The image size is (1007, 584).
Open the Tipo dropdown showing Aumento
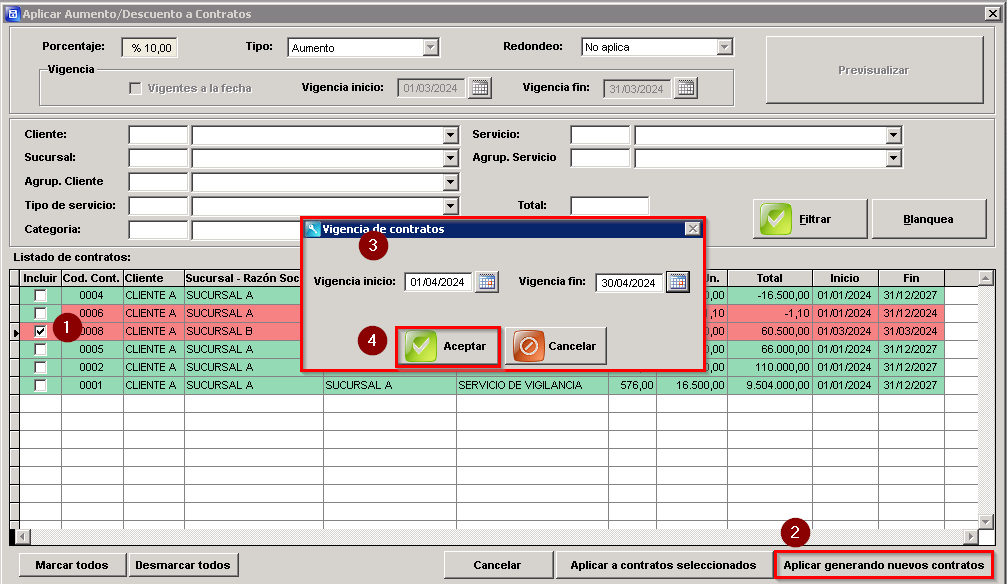point(431,48)
